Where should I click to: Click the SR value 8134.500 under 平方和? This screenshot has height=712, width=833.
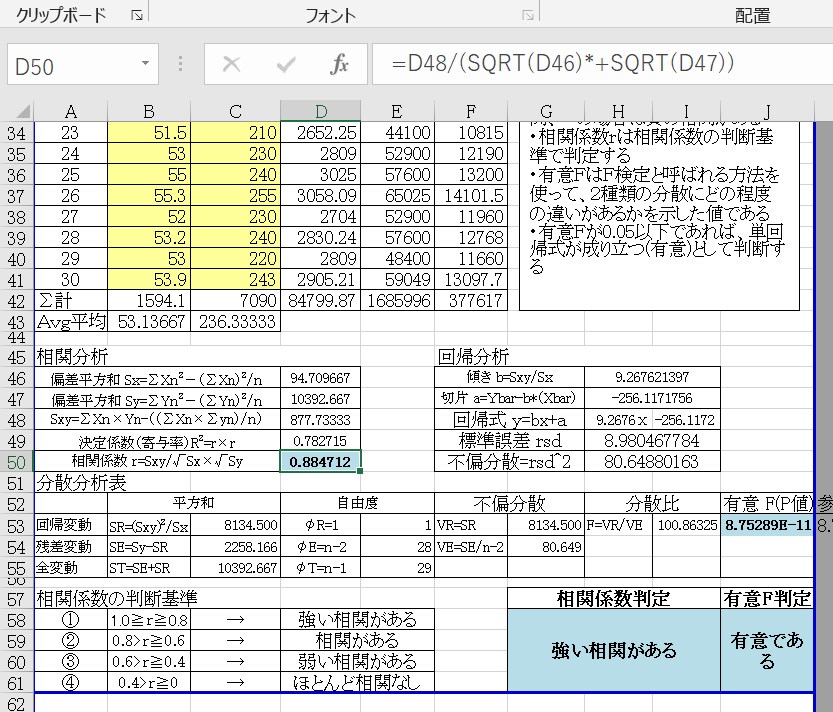[235, 525]
